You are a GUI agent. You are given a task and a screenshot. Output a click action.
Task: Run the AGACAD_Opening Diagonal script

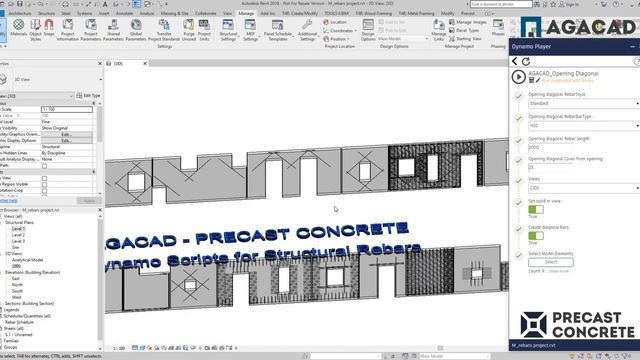518,77
